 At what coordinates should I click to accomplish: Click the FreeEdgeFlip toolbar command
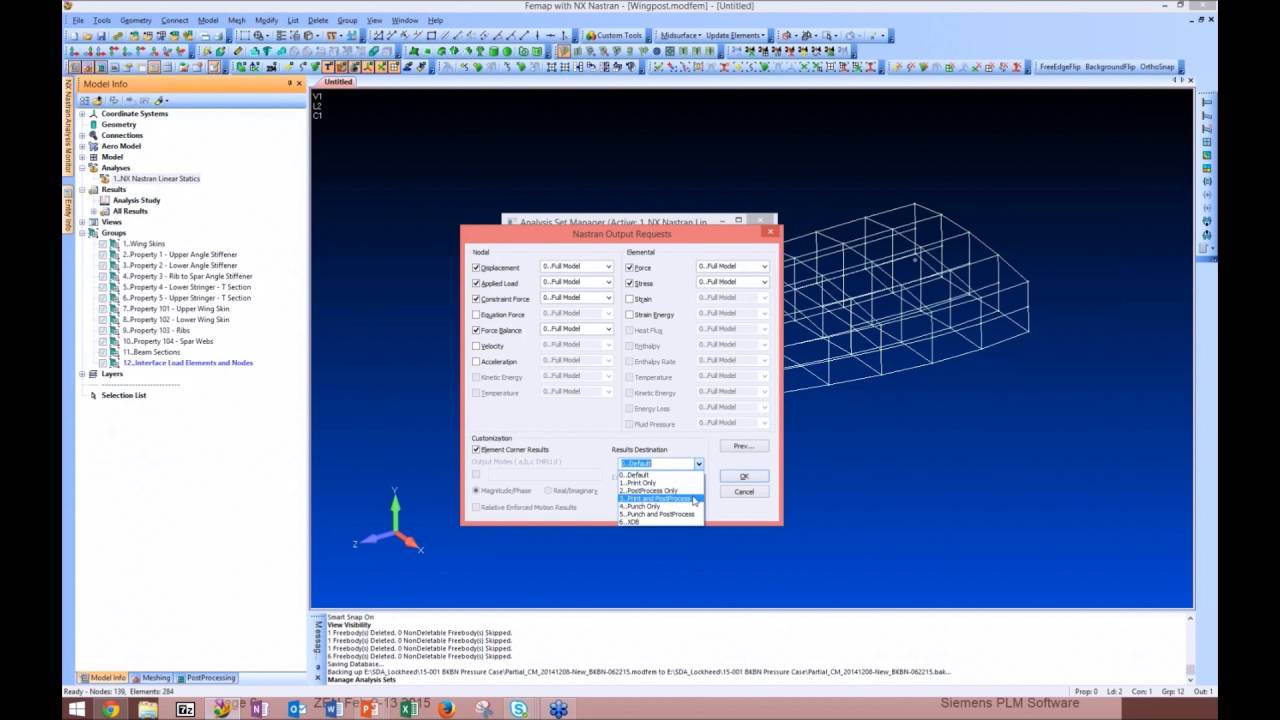click(x=1059, y=67)
